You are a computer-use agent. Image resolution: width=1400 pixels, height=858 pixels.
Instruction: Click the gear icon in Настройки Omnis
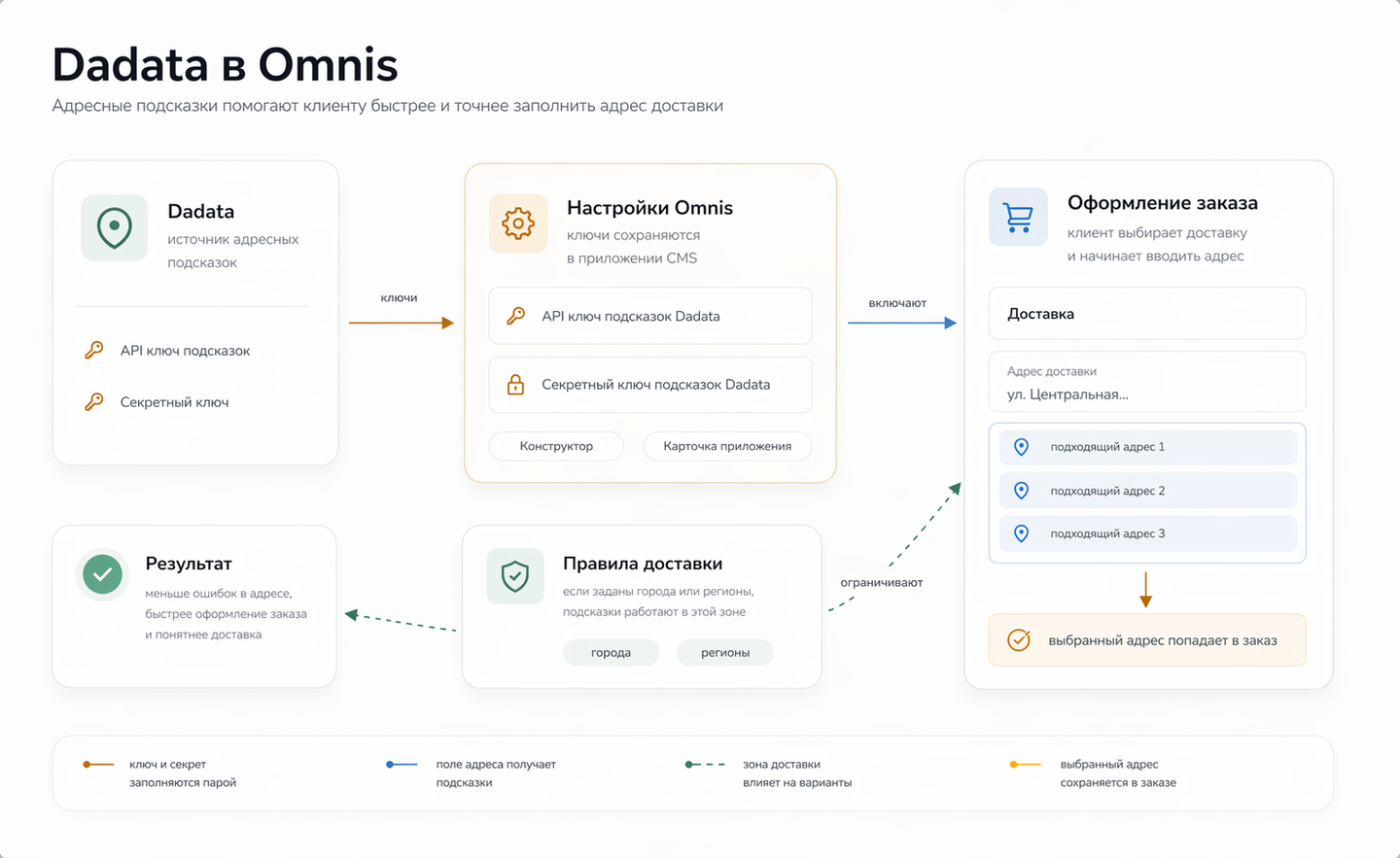(x=518, y=223)
